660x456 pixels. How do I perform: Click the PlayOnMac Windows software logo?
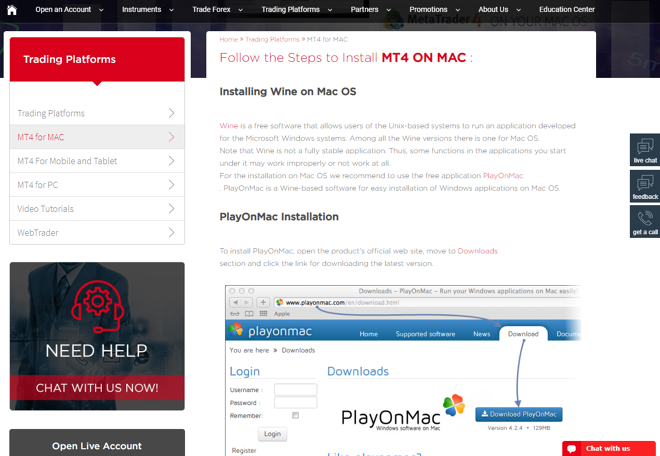[403, 413]
